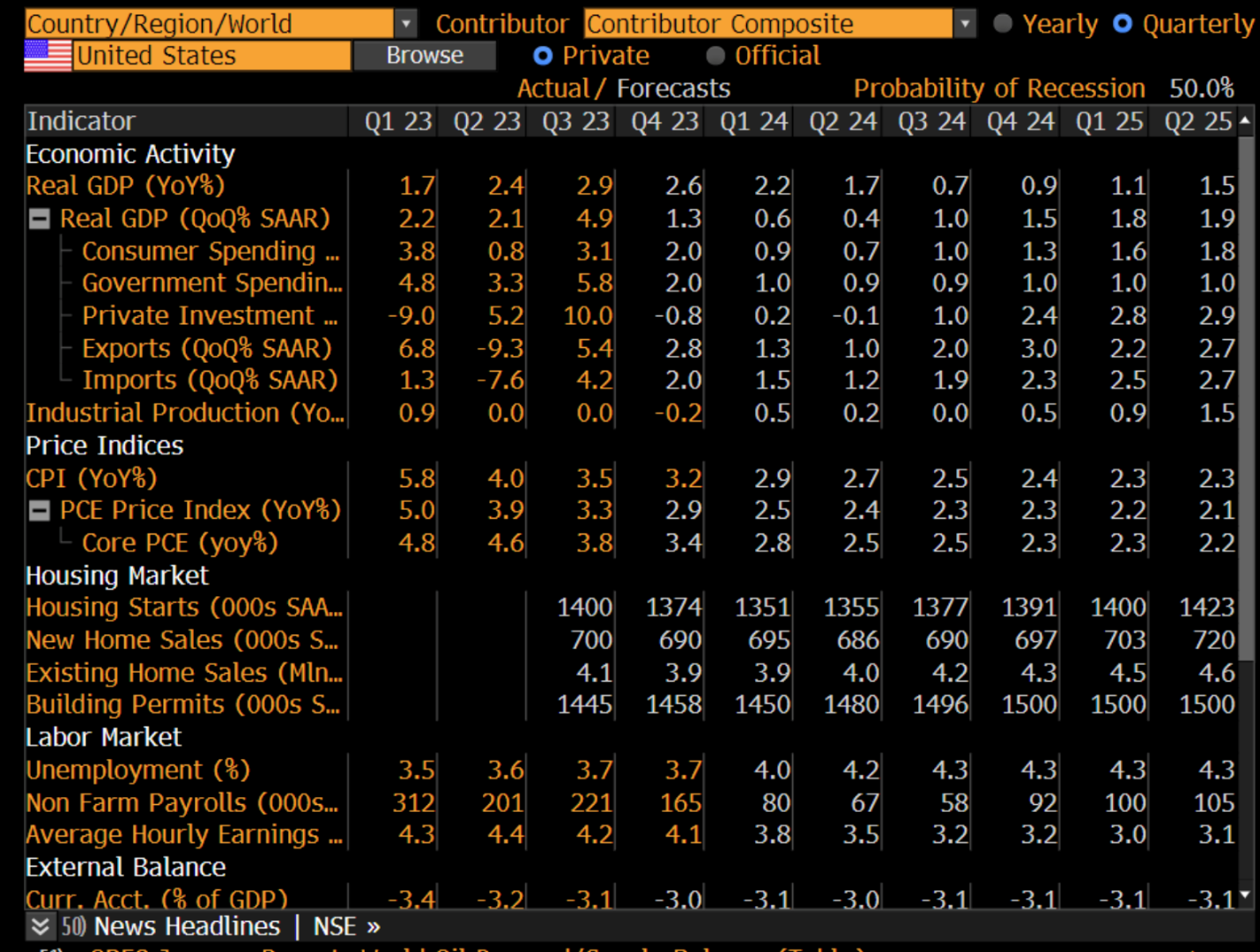Select the Unemployment (%) indicator
The height and width of the screenshot is (952, 1260).
click(138, 770)
